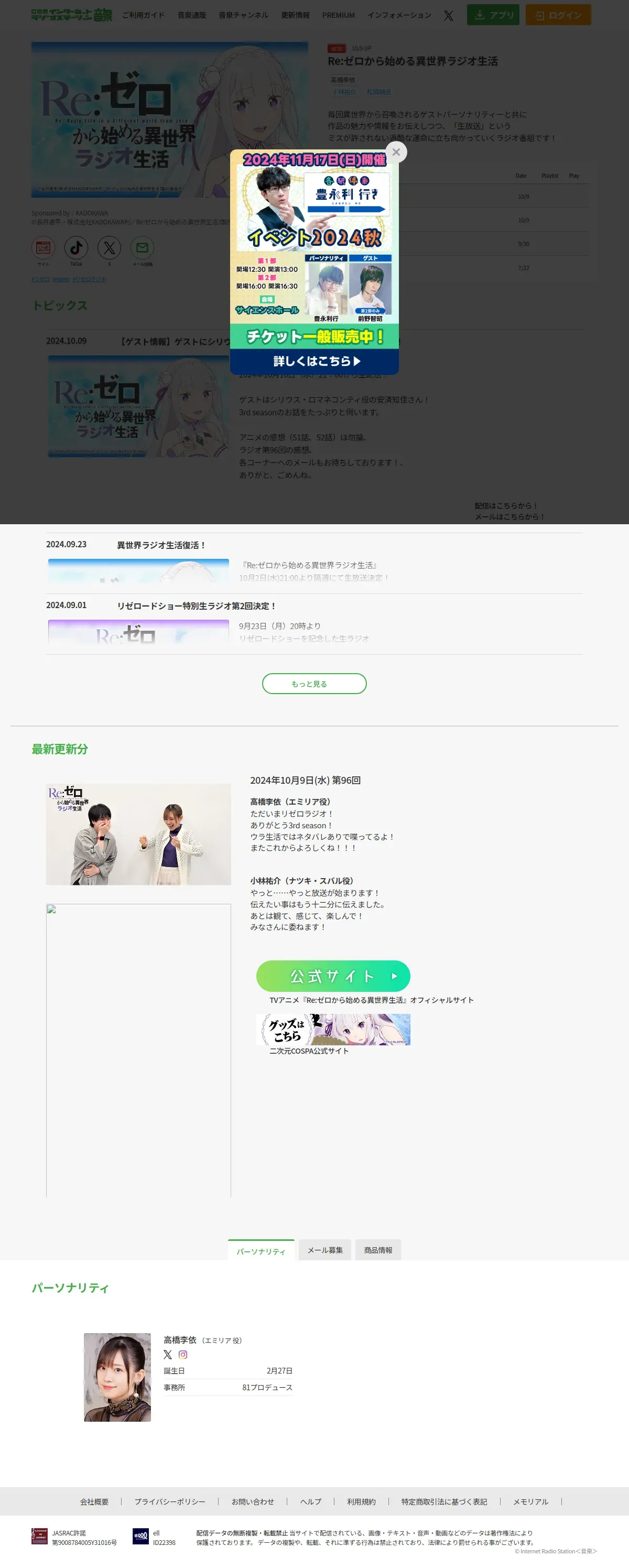Click the #リゼロ hashtag link

pyautogui.click(x=40, y=279)
